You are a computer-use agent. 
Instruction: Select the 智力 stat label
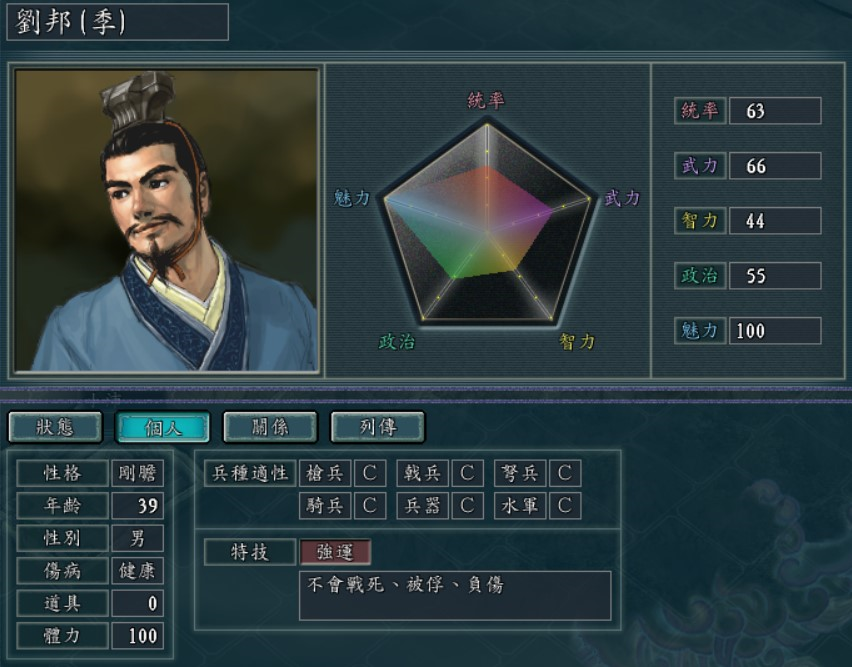(700, 221)
